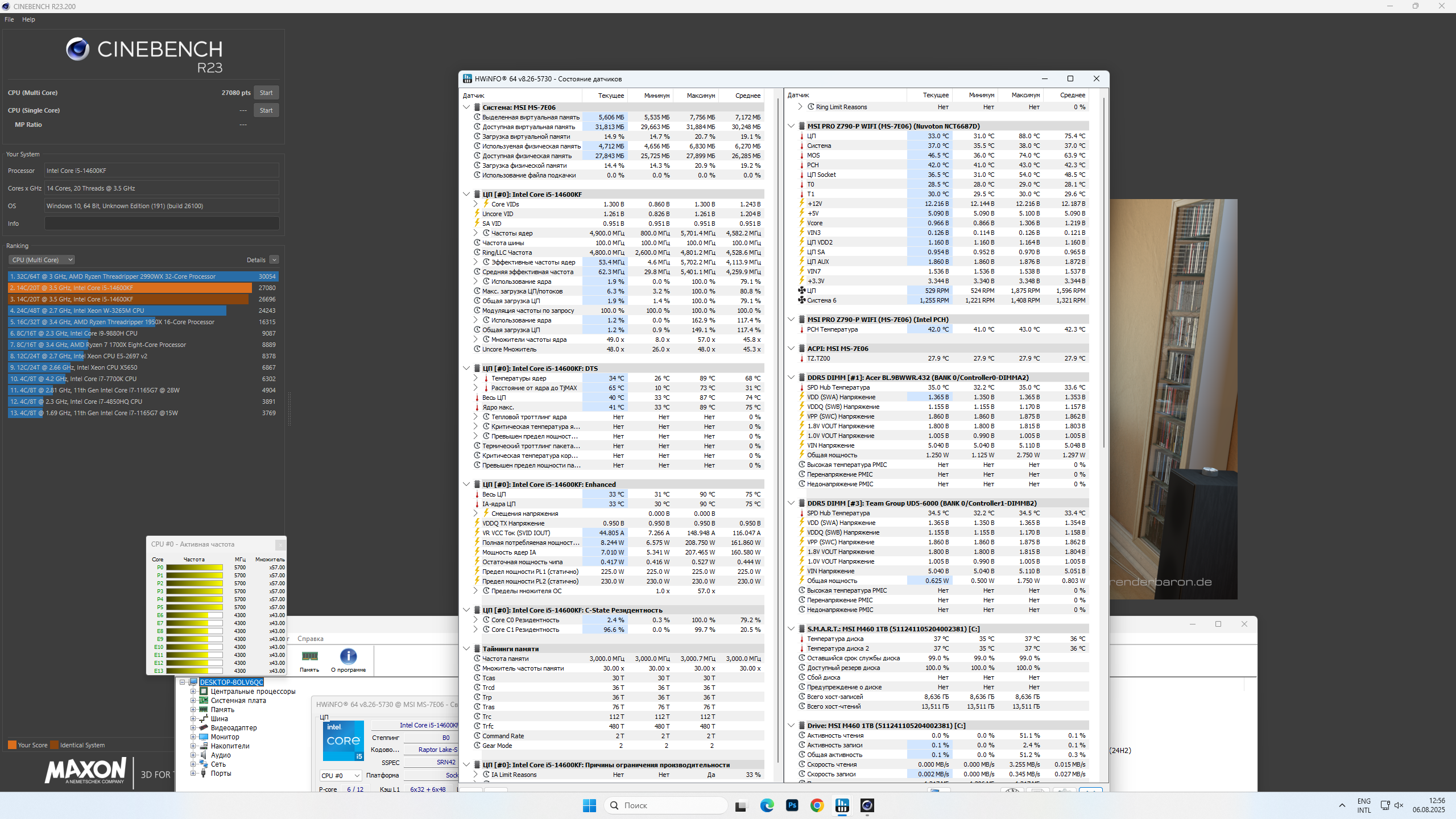Open Photoshop from the taskbar
Viewport: 1456px width, 819px height.
pos(792,805)
